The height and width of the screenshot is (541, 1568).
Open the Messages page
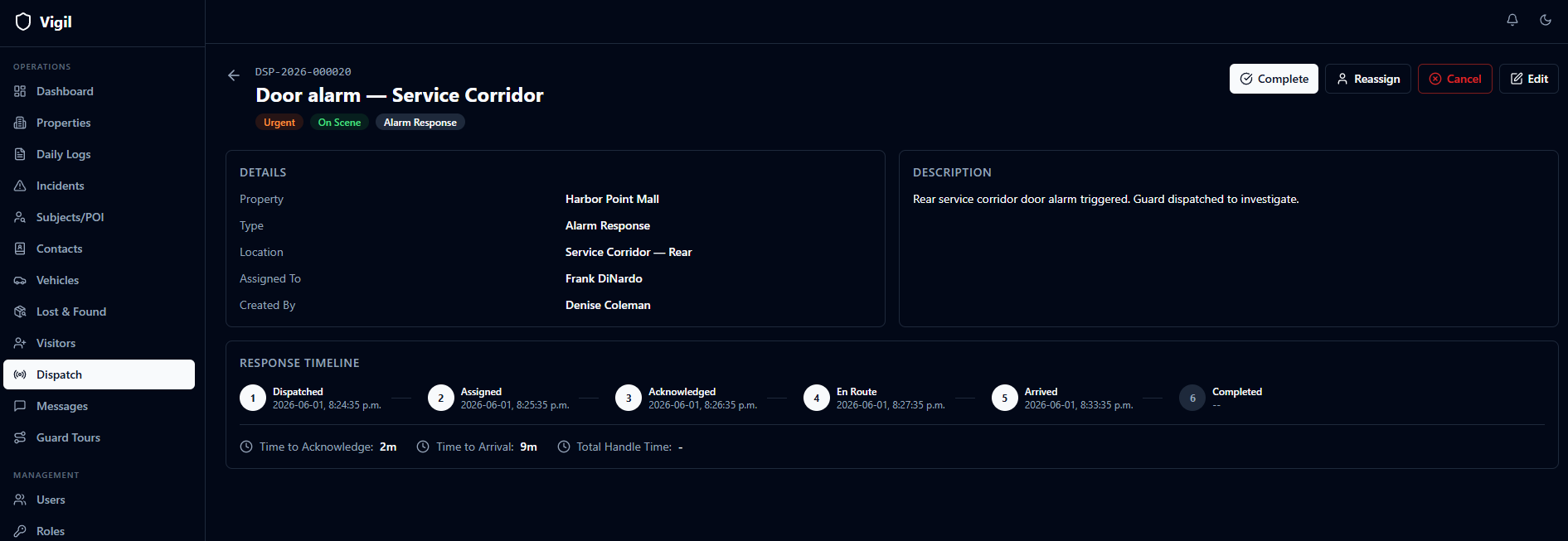pos(99,406)
